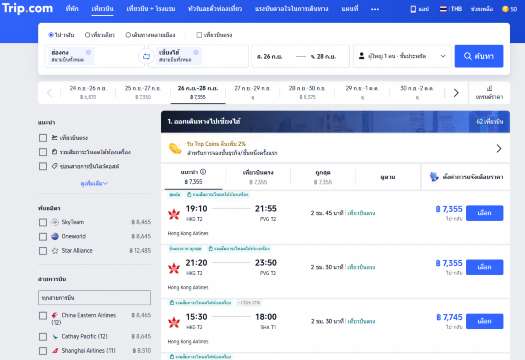
Task: Click the SkyTeam alliance logo
Action: [x=55, y=222]
